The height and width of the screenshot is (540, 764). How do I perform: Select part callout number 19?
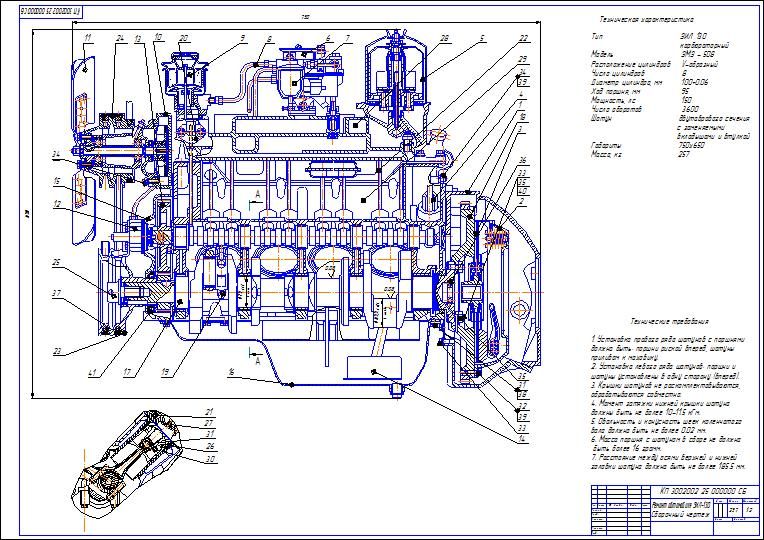coord(164,373)
